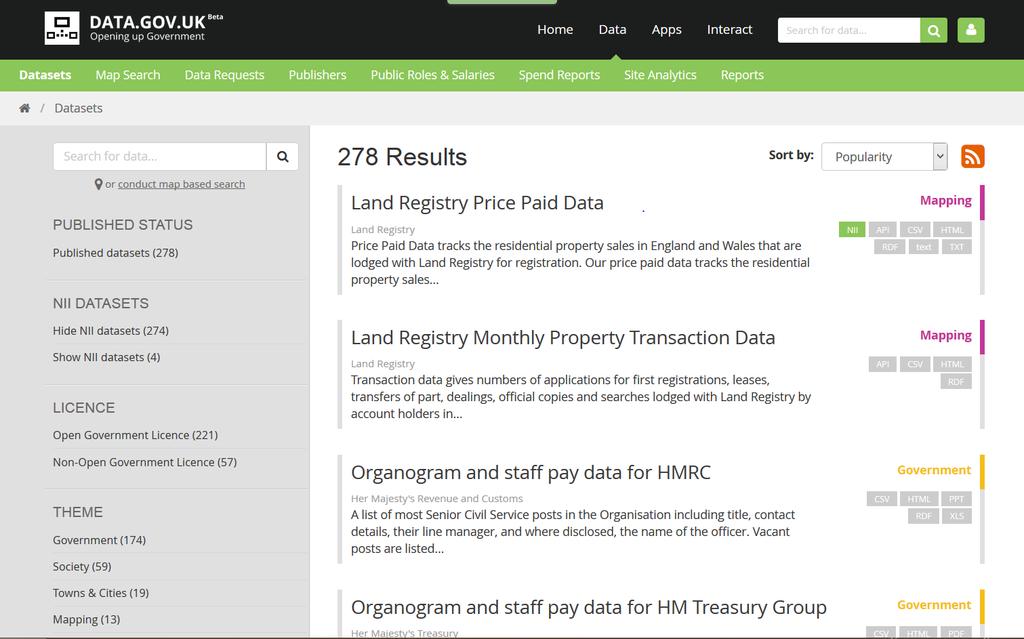The height and width of the screenshot is (639, 1024).
Task: Click the home icon in breadcrumb
Action: click(x=24, y=108)
